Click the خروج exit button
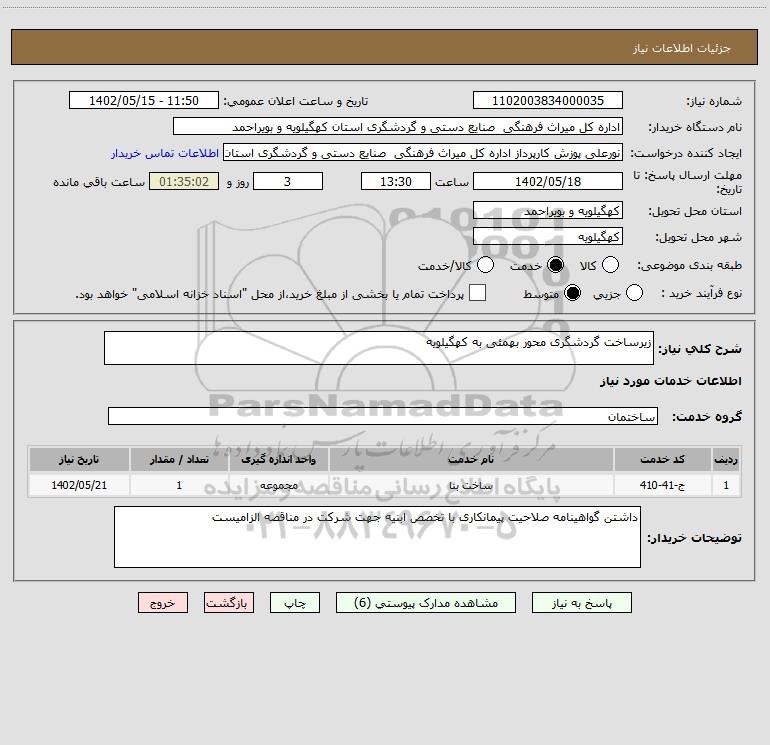Image resolution: width=770 pixels, height=745 pixels. tap(163, 603)
